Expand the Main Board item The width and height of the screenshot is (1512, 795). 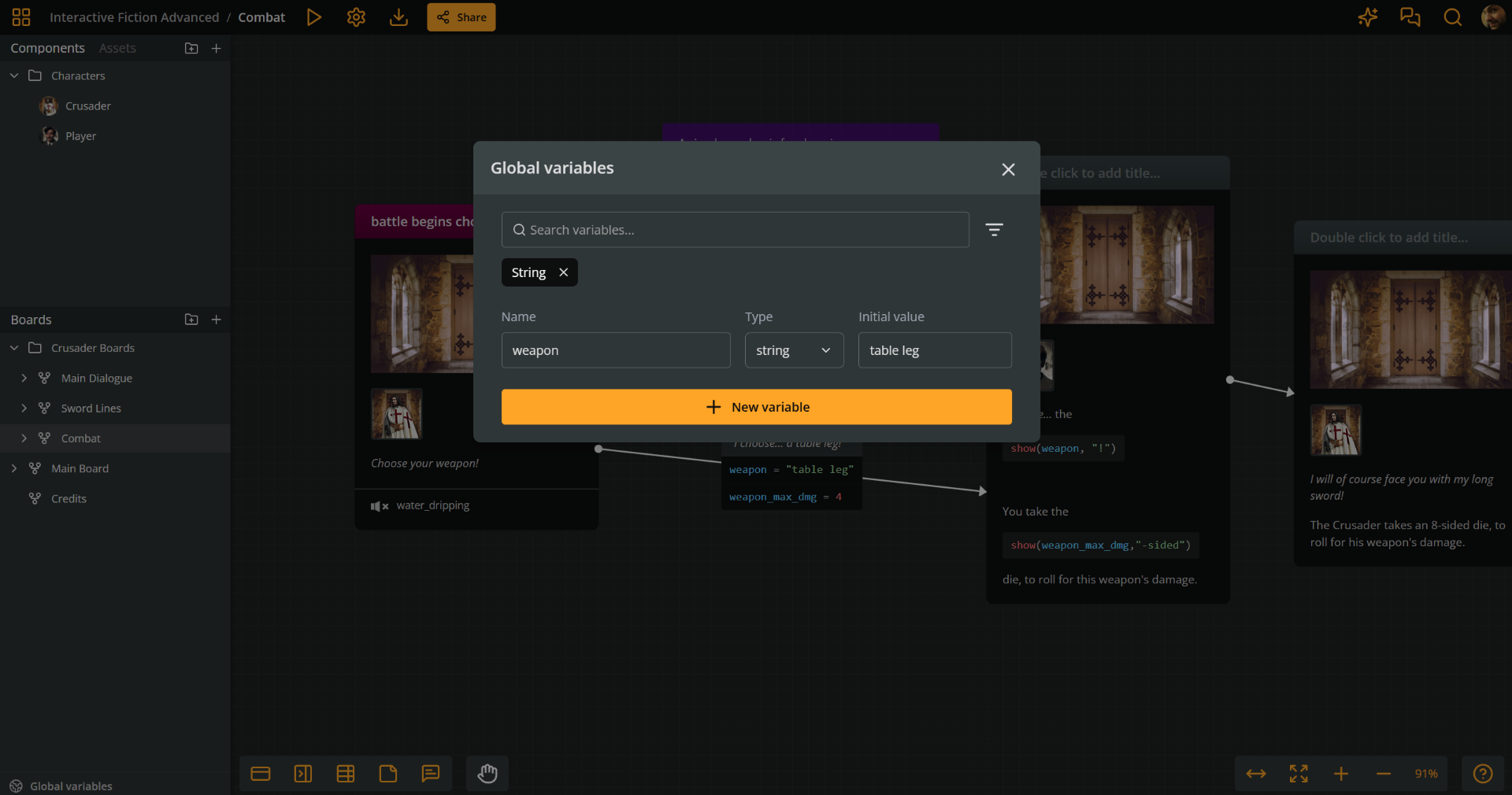pos(14,468)
